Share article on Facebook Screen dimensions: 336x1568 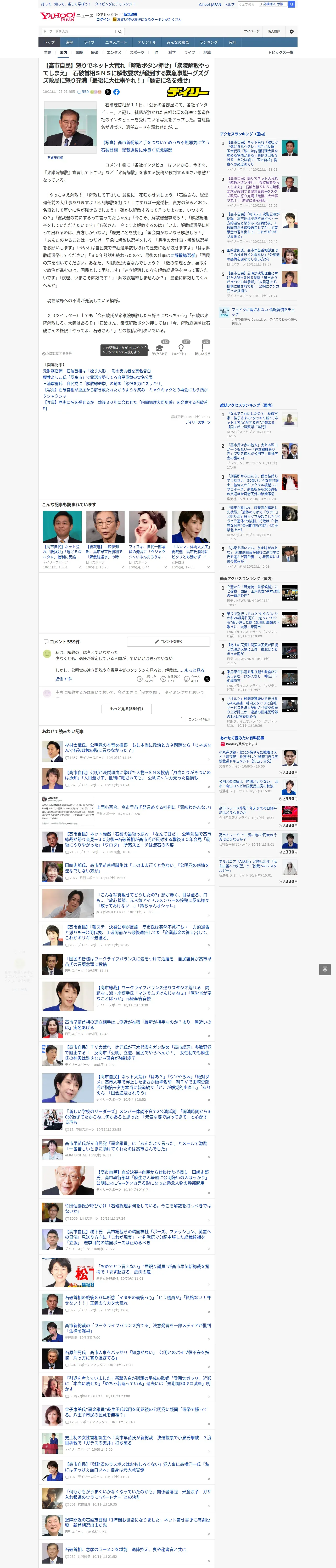click(116, 92)
